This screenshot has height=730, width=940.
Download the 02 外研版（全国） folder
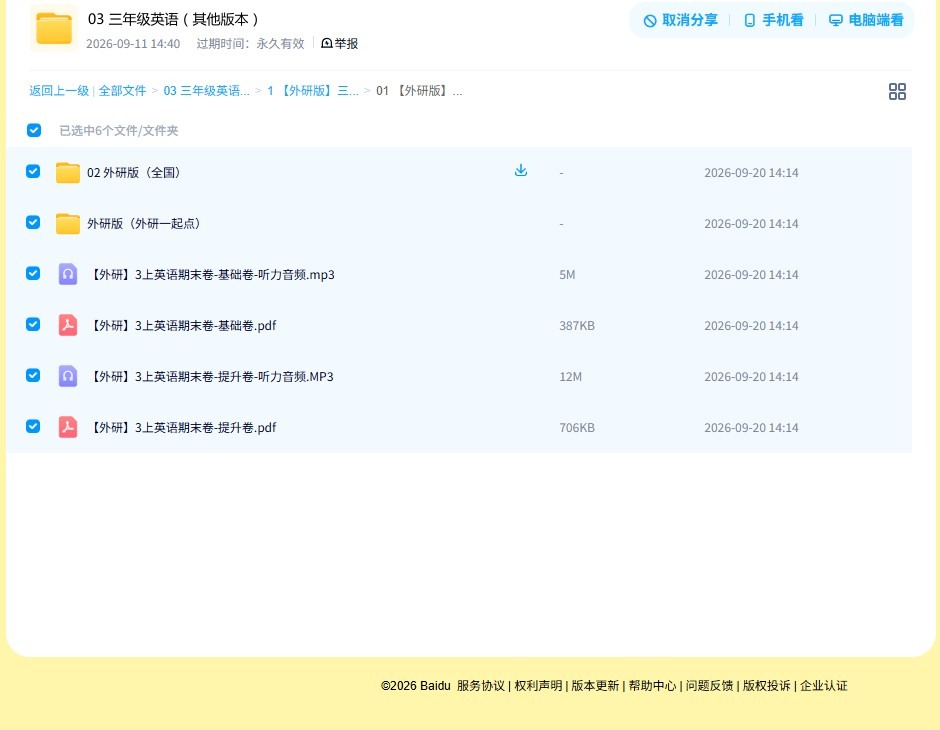coord(521,170)
